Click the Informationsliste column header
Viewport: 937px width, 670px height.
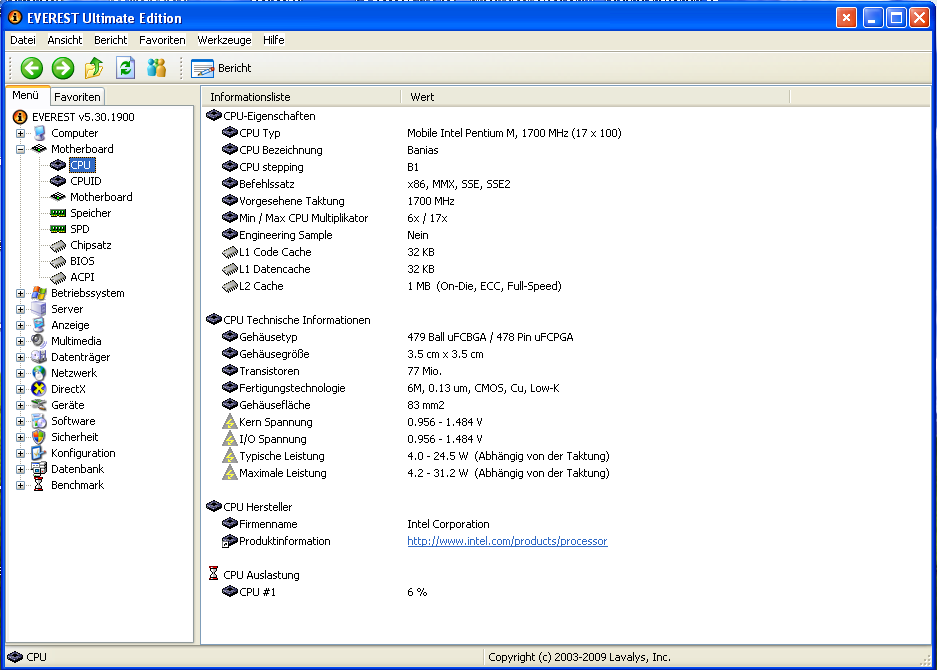[302, 97]
